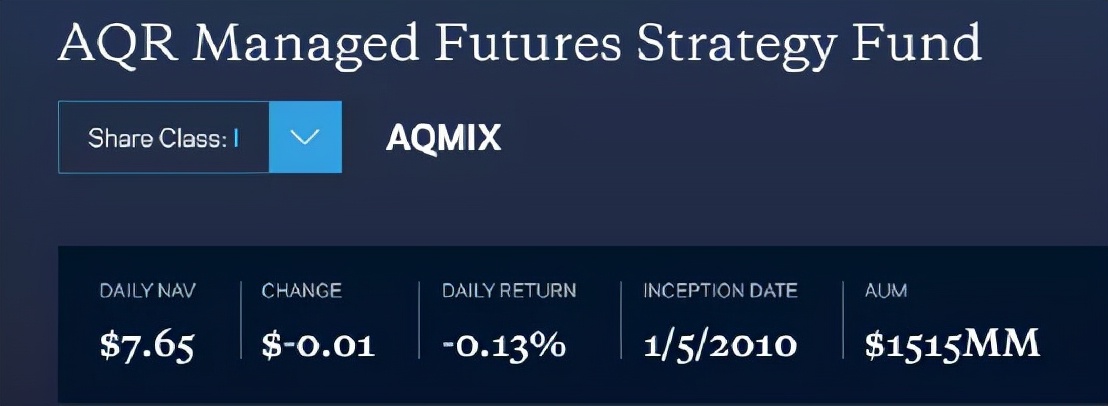The height and width of the screenshot is (406, 1108).
Task: Click the blue chevron dropdown arrow
Action: (305, 137)
